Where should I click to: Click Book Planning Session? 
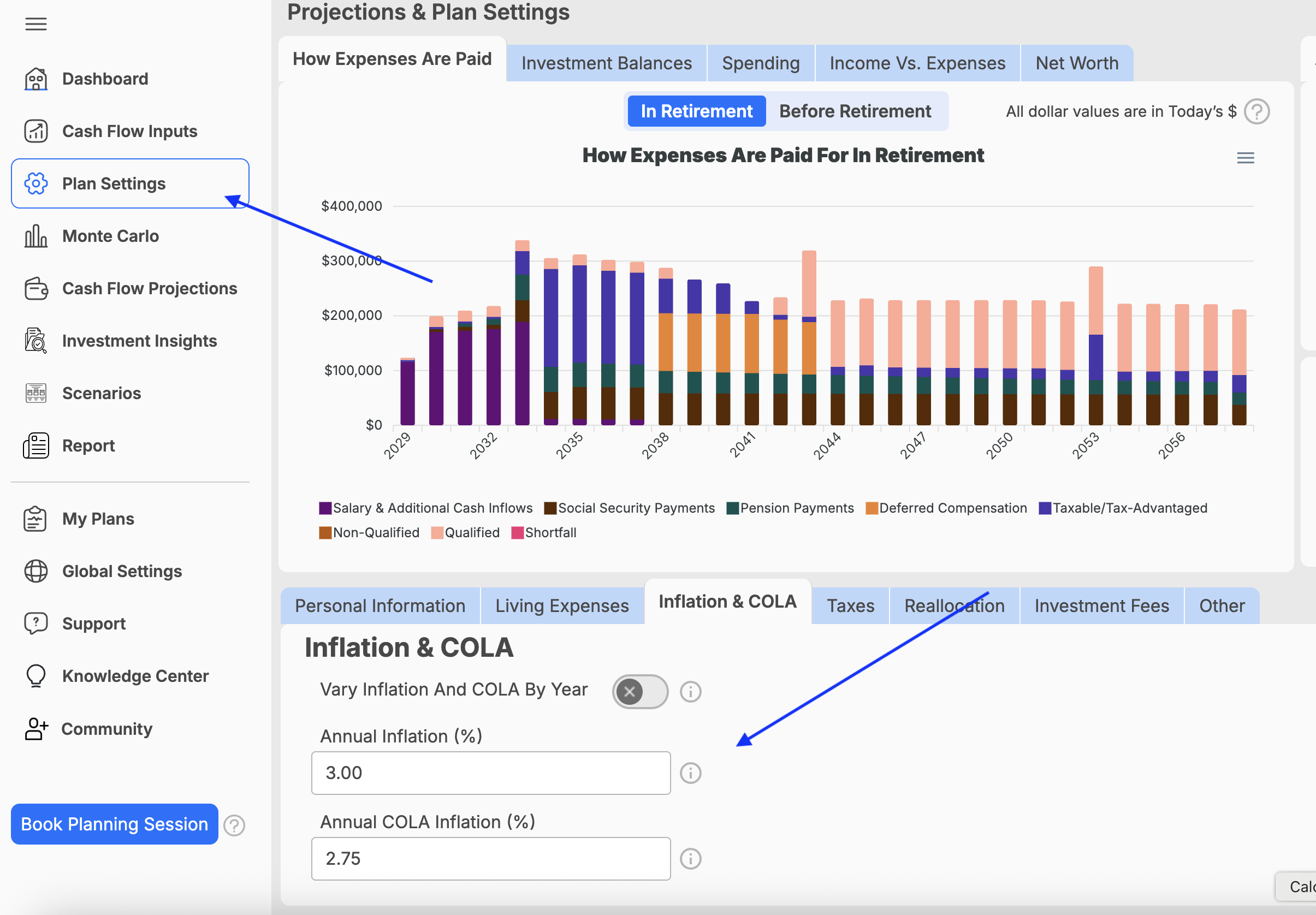114,824
